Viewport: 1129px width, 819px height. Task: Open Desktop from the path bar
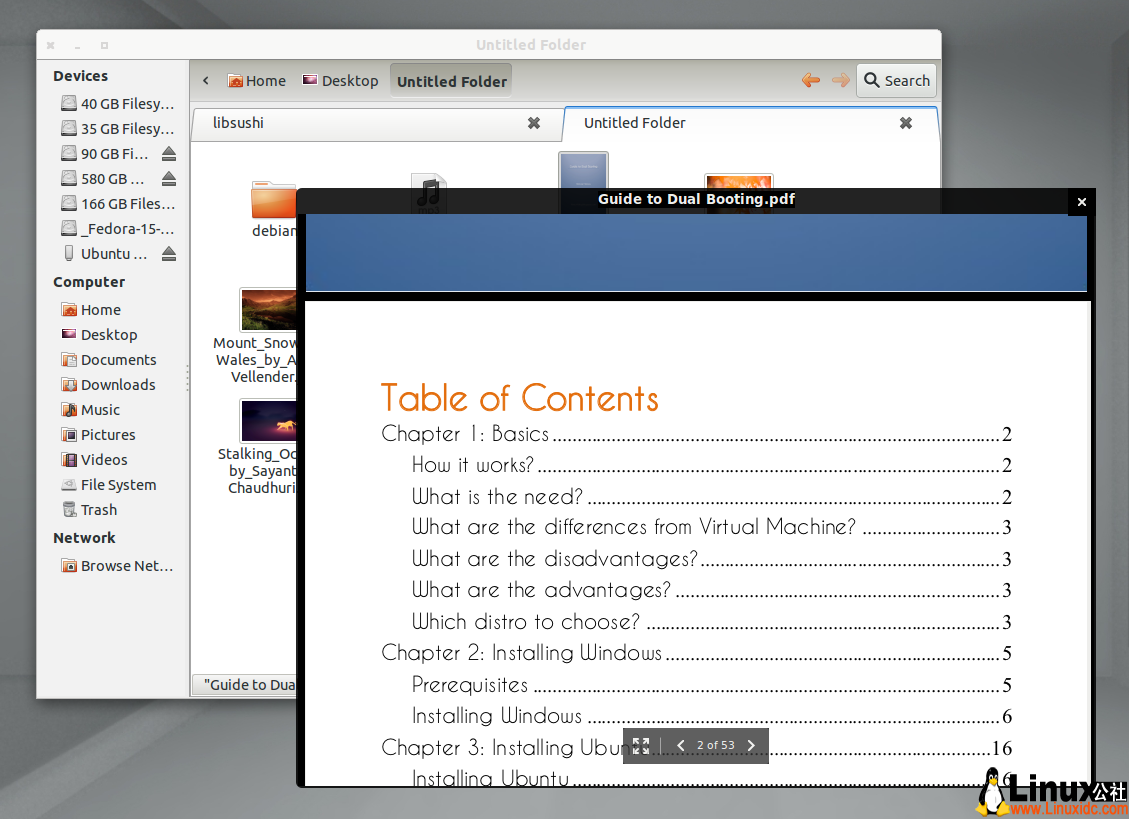pos(340,80)
